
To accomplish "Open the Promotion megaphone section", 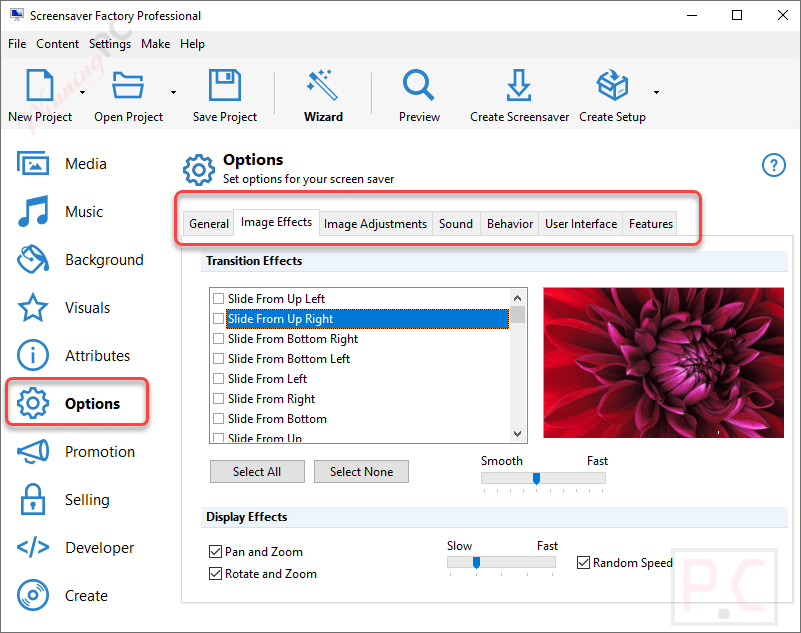I will (x=76, y=452).
